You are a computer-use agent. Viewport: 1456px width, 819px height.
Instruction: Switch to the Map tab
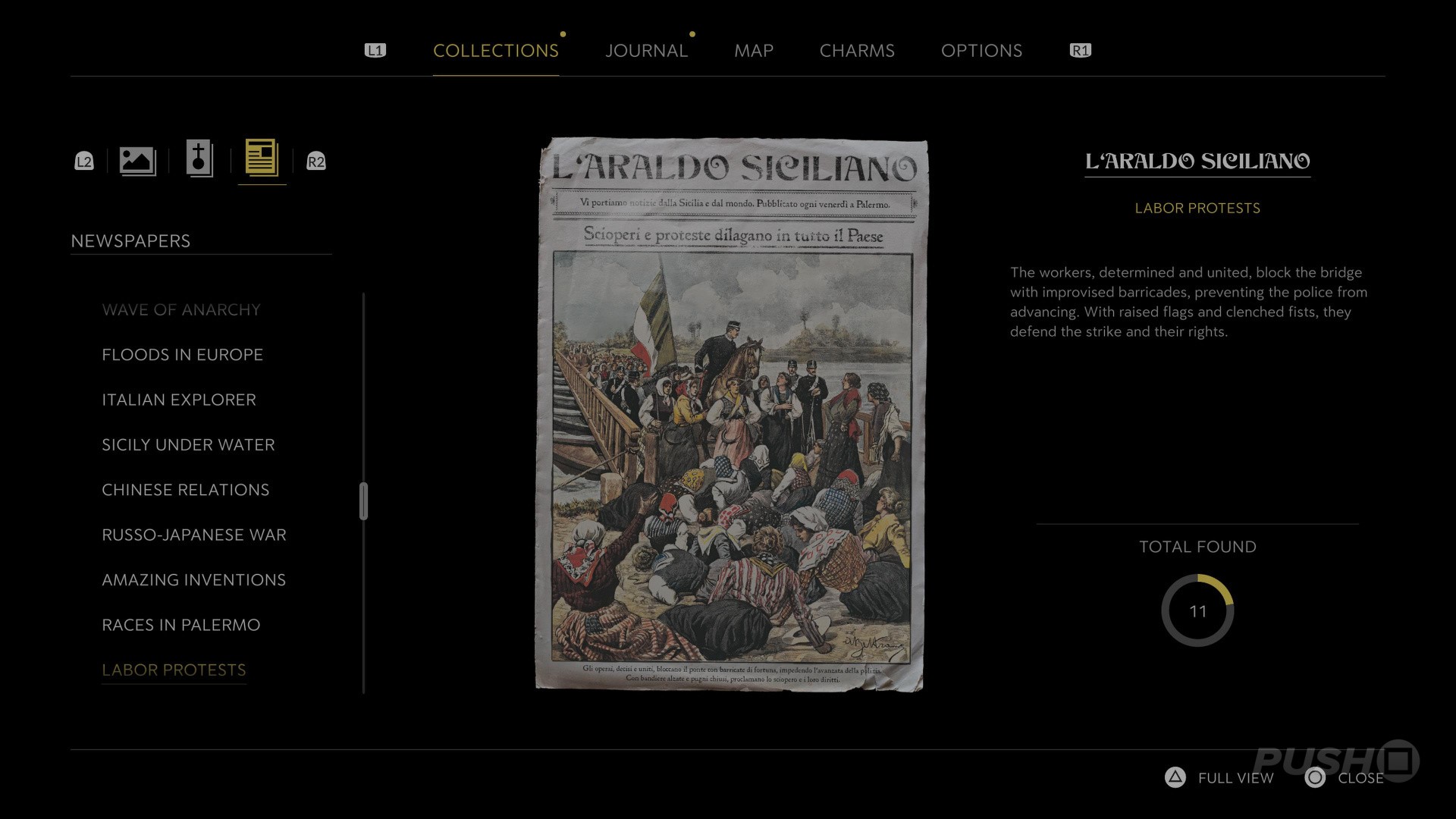click(753, 51)
